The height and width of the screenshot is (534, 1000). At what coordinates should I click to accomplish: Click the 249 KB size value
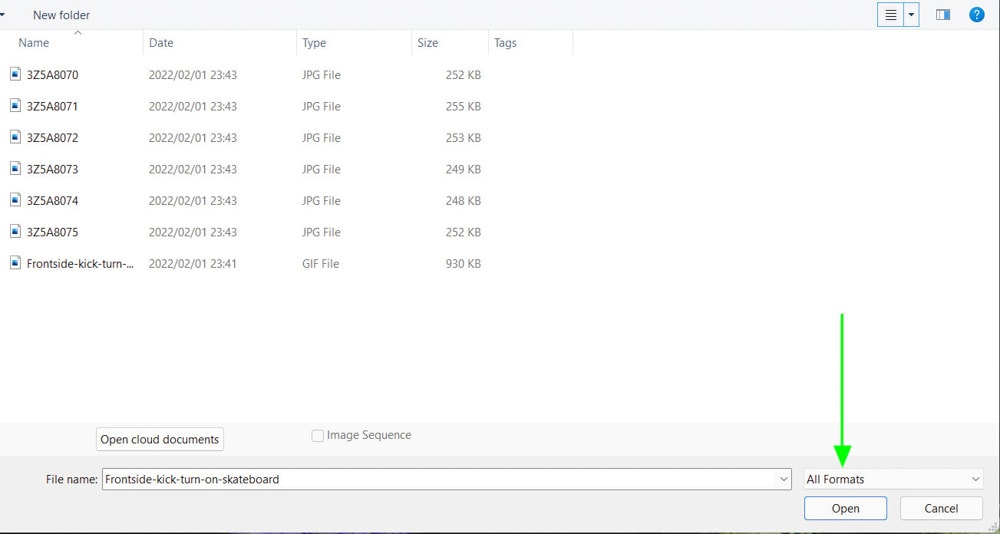[463, 169]
